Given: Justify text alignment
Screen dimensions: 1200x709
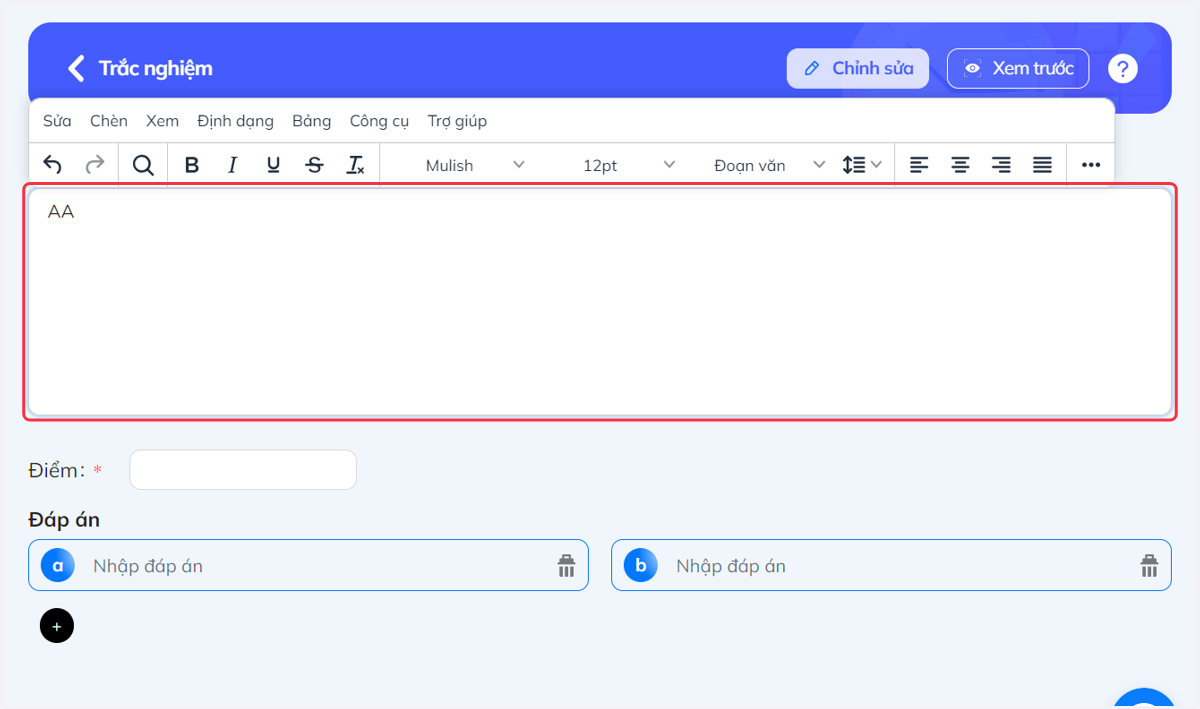Looking at the screenshot, I should point(1042,165).
